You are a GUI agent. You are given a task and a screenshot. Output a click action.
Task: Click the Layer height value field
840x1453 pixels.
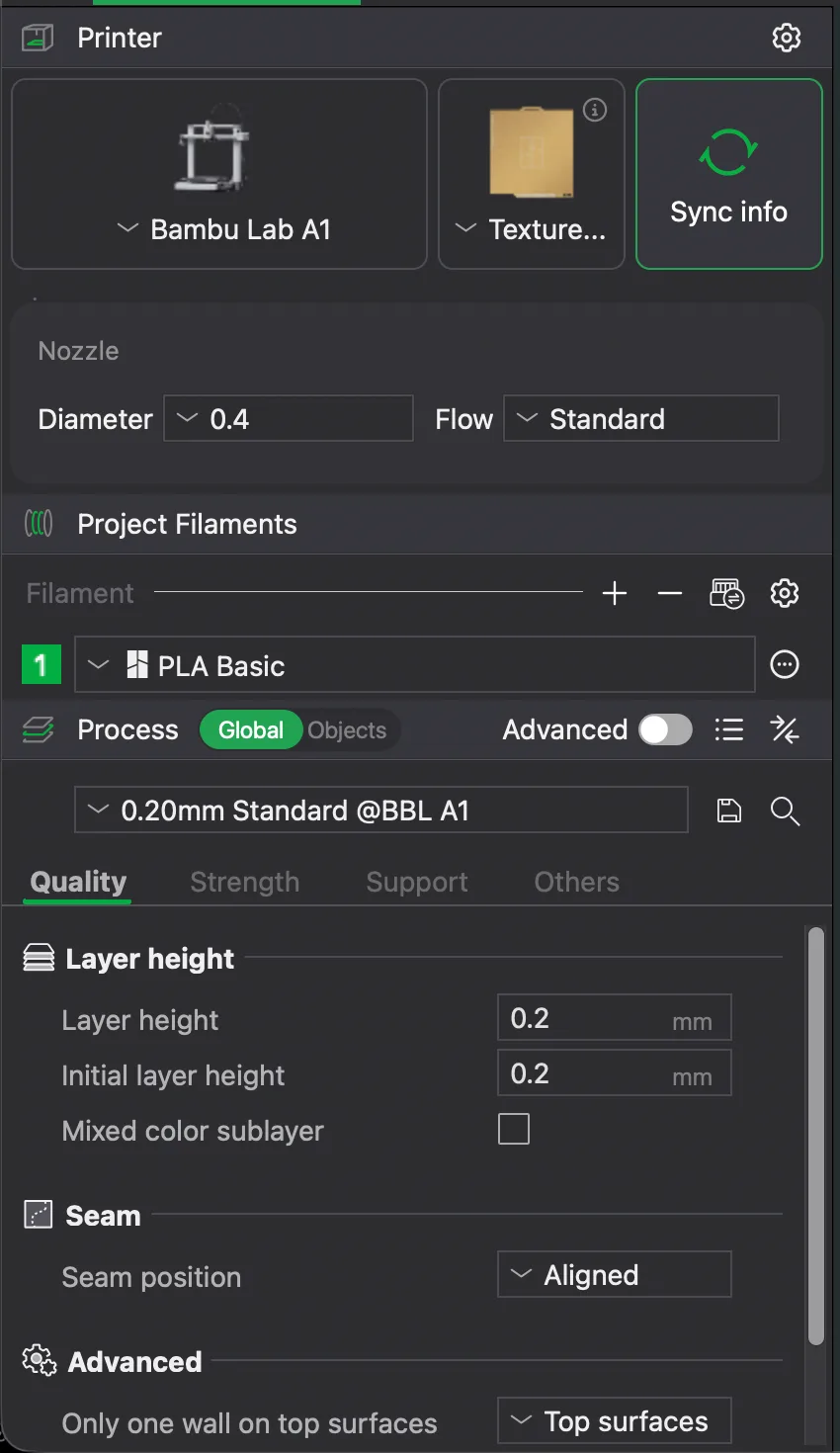tap(614, 1018)
